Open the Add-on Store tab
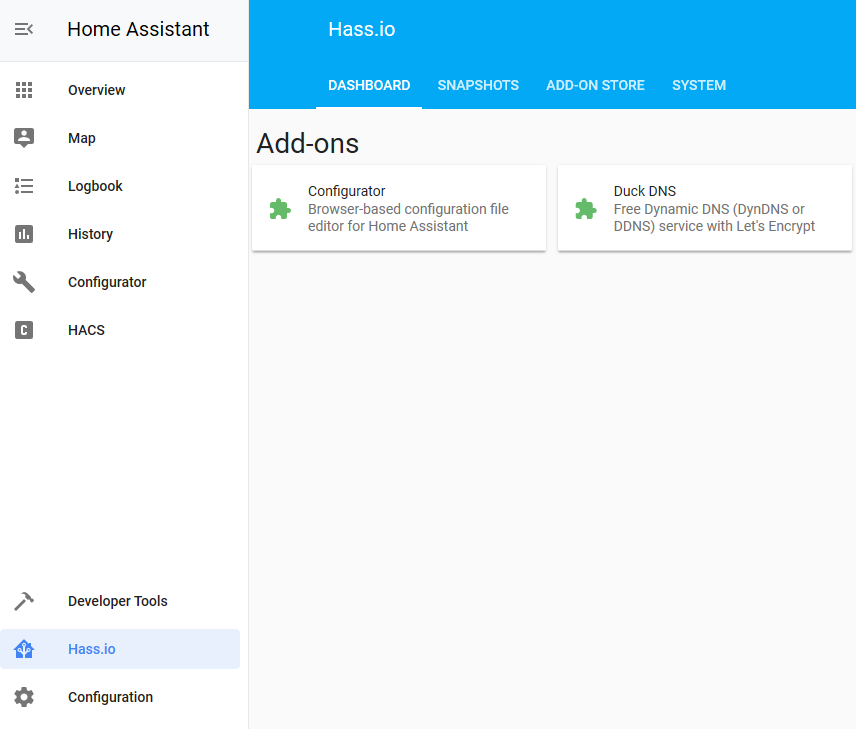Viewport: 856px width, 729px height. tap(595, 85)
